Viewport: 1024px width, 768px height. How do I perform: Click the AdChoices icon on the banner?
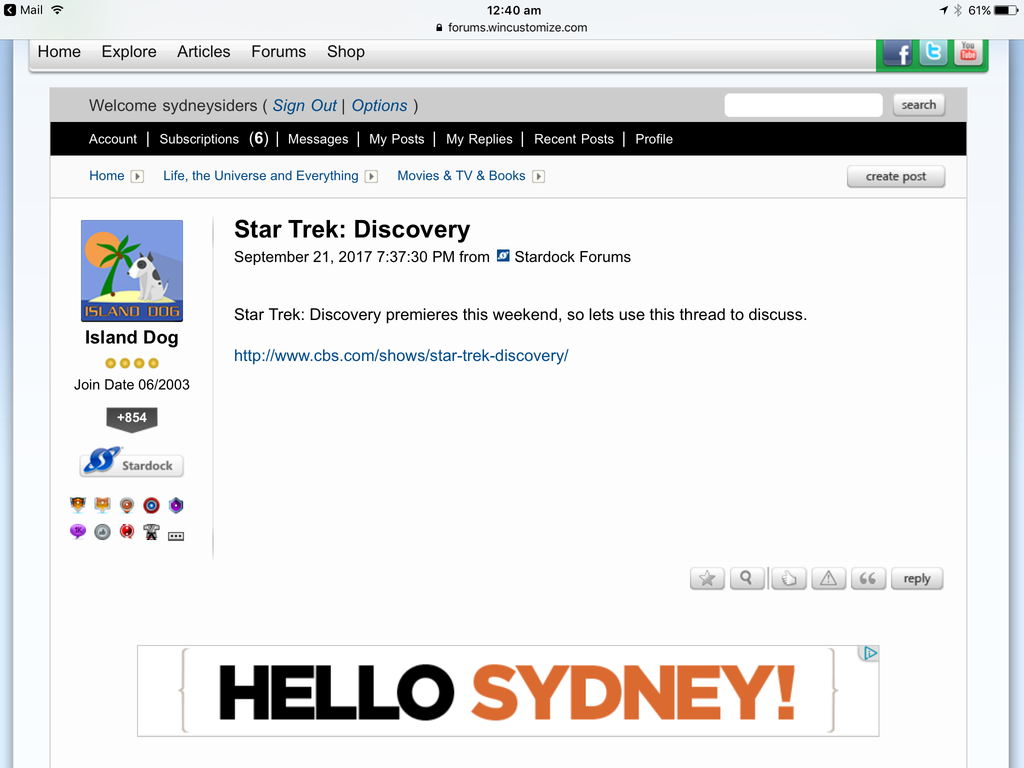coord(869,654)
